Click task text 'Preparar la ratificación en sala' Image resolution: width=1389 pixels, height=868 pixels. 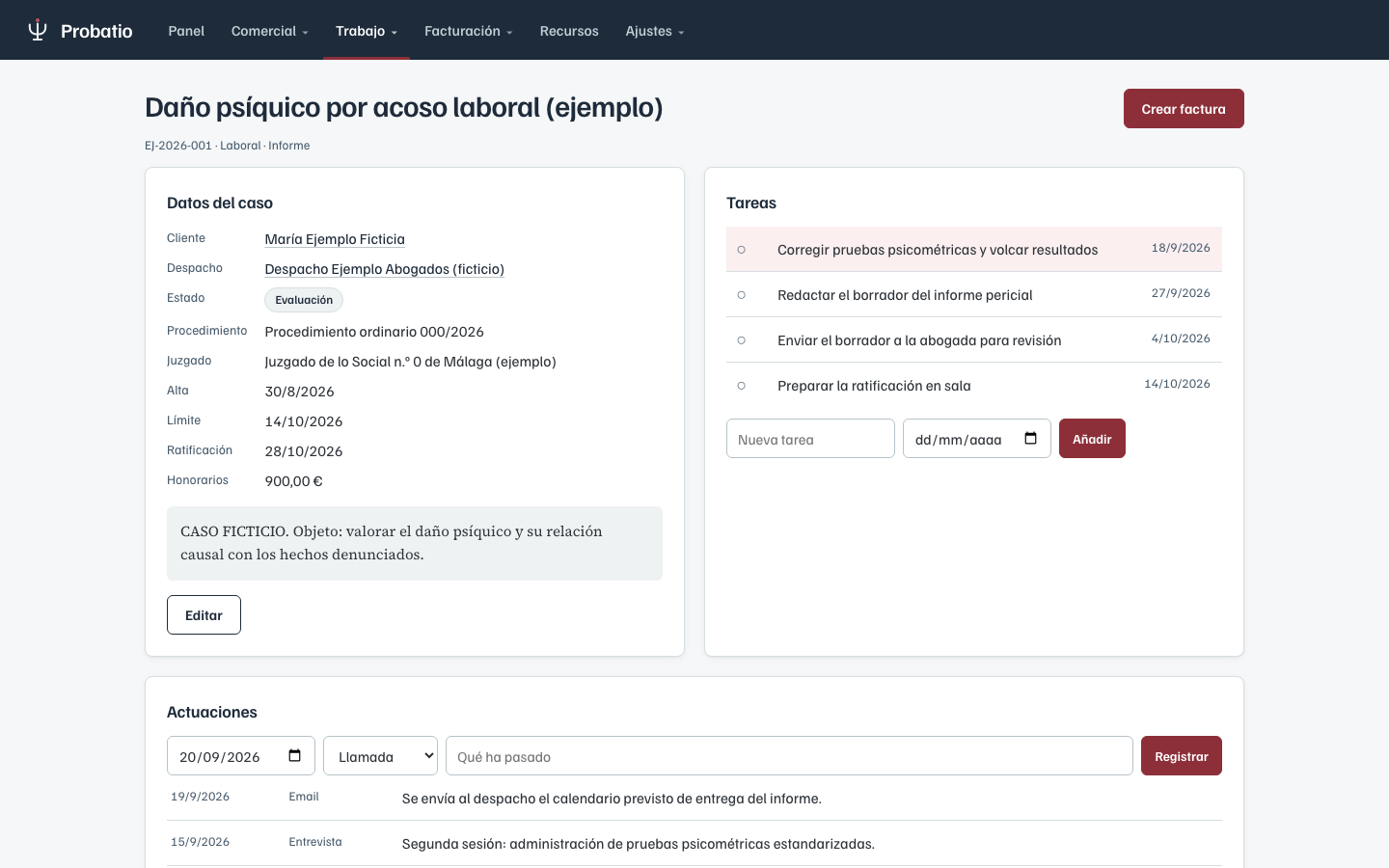pos(874,386)
